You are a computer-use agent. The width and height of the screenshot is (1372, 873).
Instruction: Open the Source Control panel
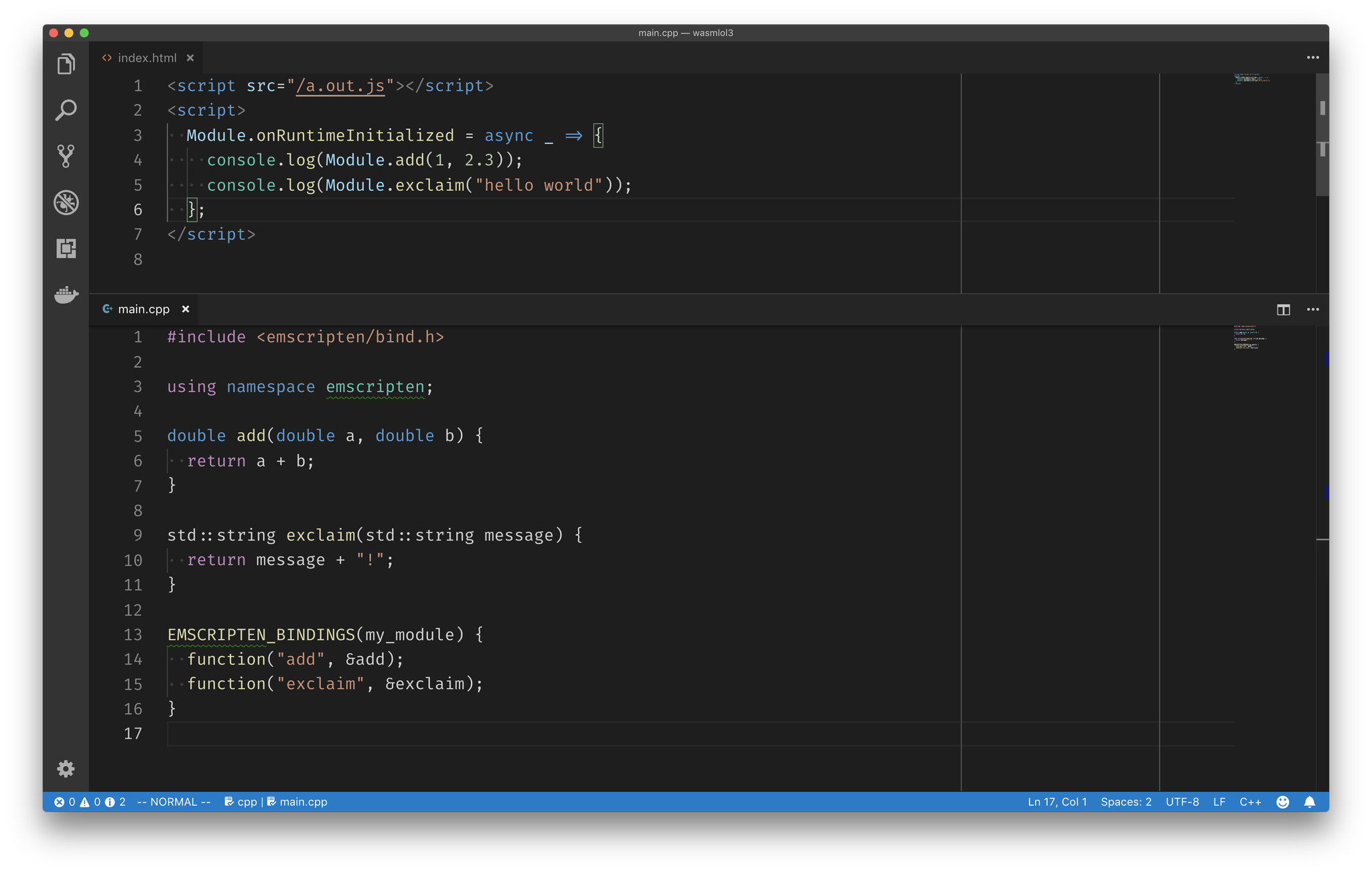point(66,156)
